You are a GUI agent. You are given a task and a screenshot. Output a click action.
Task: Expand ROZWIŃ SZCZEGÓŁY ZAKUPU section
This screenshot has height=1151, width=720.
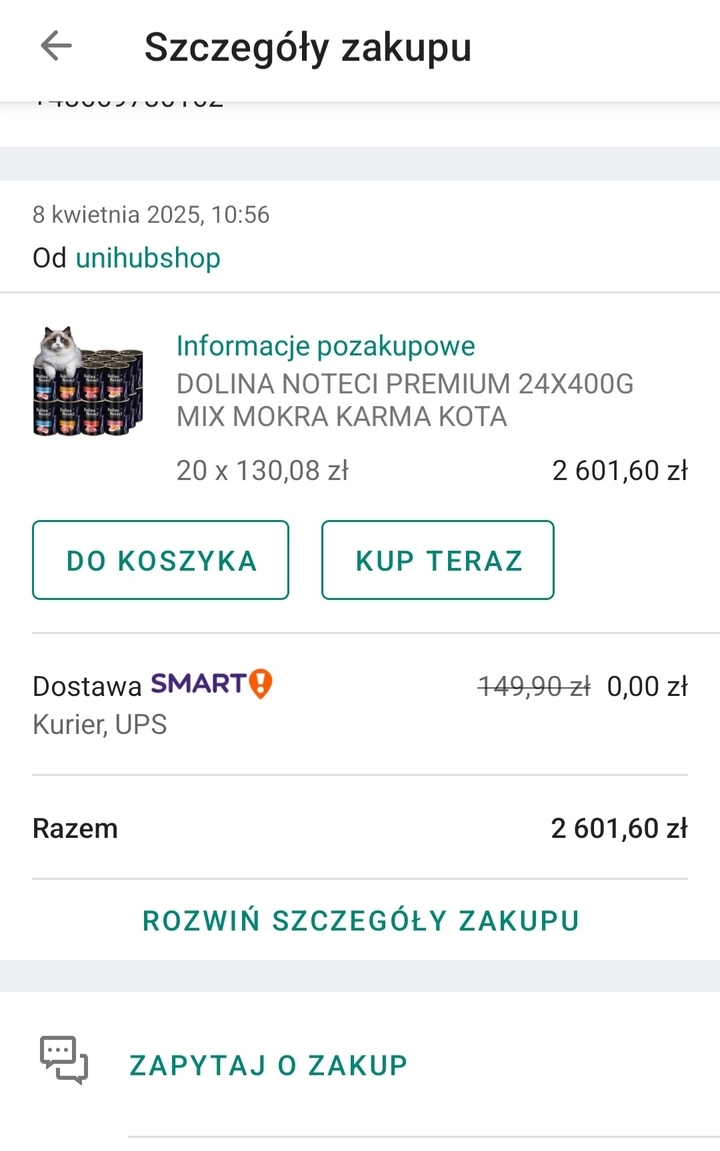tap(360, 920)
